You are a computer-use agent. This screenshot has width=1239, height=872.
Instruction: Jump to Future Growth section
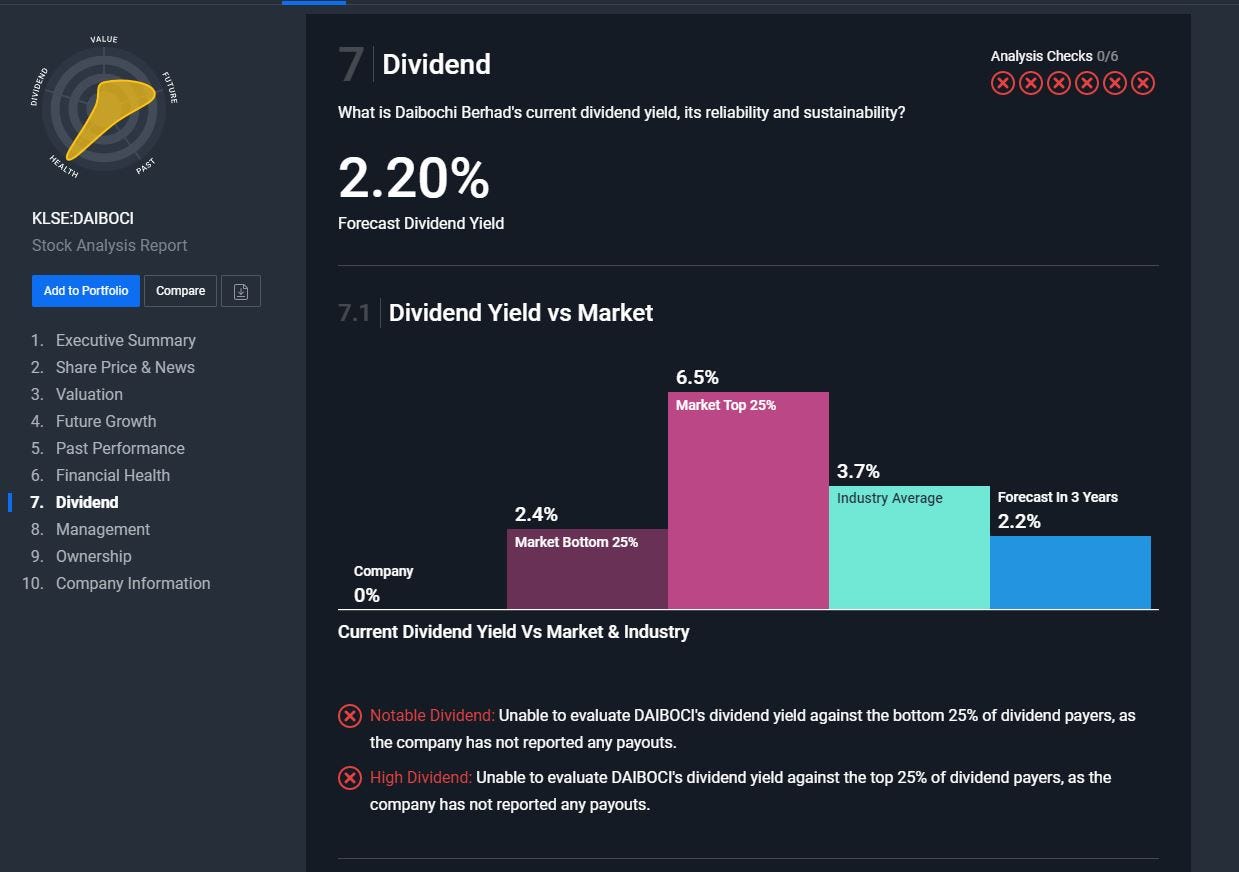pyautogui.click(x=106, y=421)
